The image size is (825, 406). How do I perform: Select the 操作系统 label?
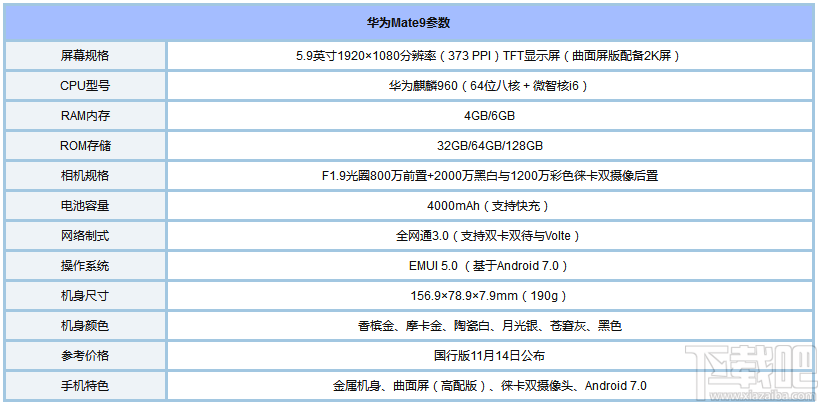[85, 266]
